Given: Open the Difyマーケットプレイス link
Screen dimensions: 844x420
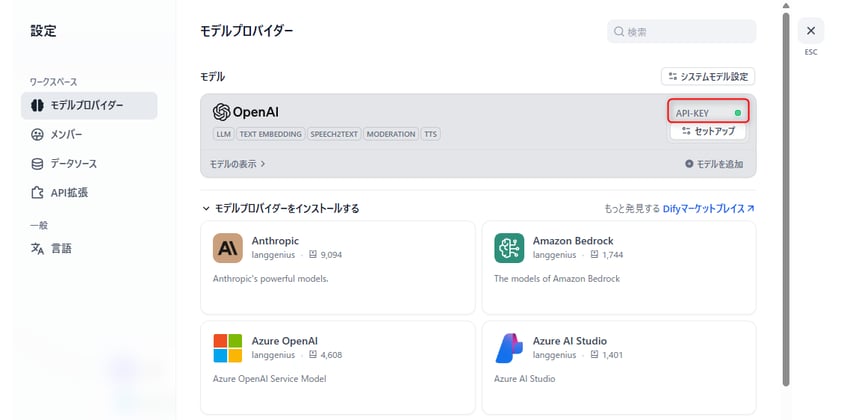Looking at the screenshot, I should (x=708, y=208).
